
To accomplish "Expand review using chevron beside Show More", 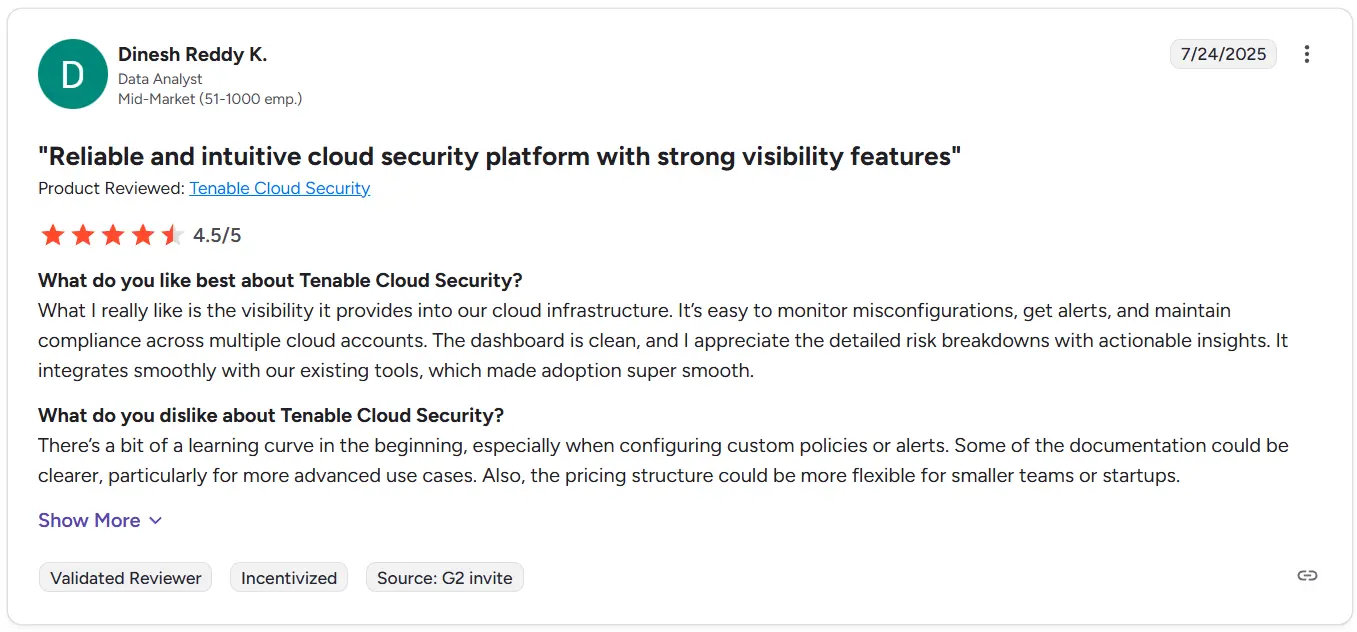I will tap(155, 521).
